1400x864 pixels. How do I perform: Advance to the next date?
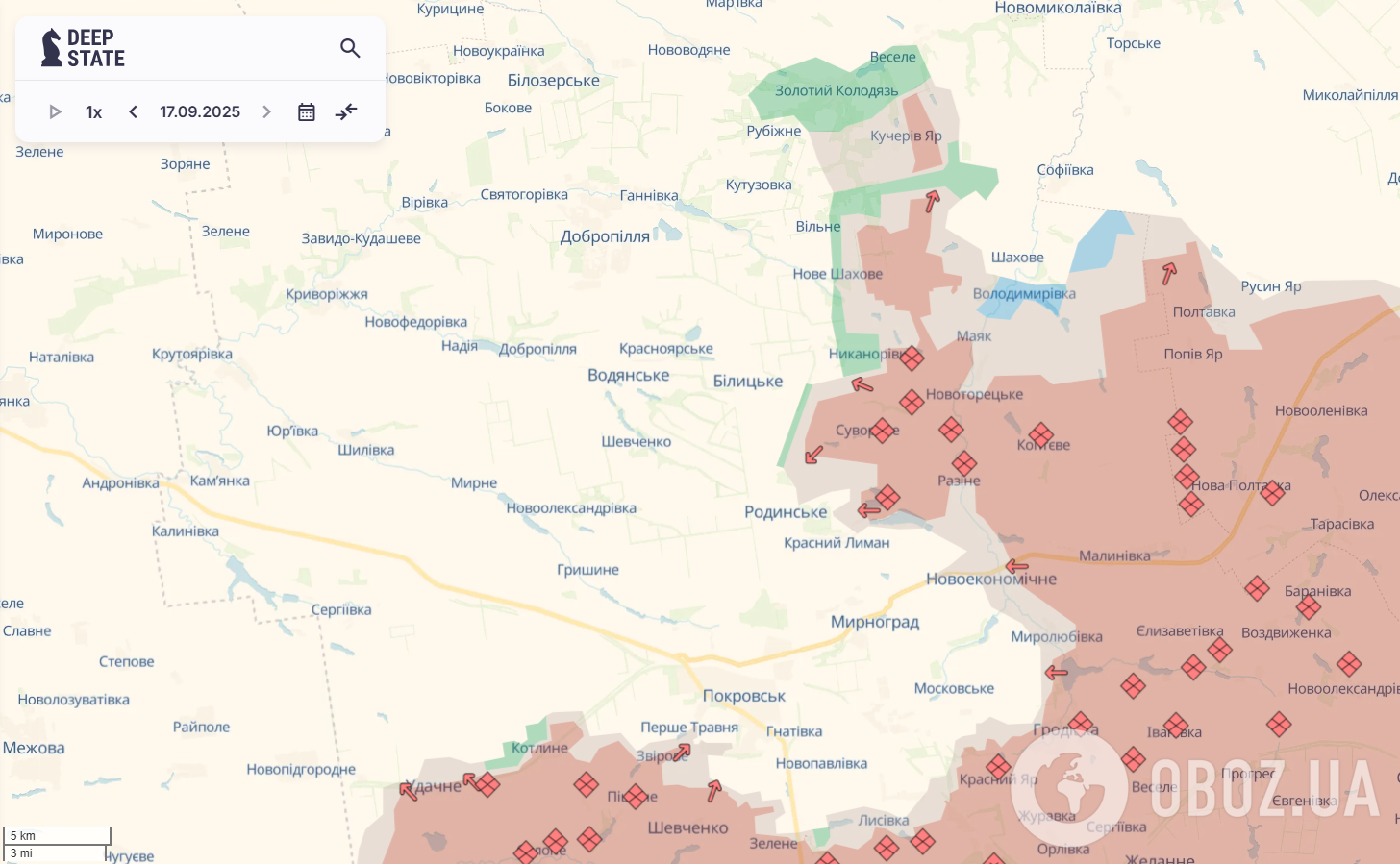coord(266,111)
